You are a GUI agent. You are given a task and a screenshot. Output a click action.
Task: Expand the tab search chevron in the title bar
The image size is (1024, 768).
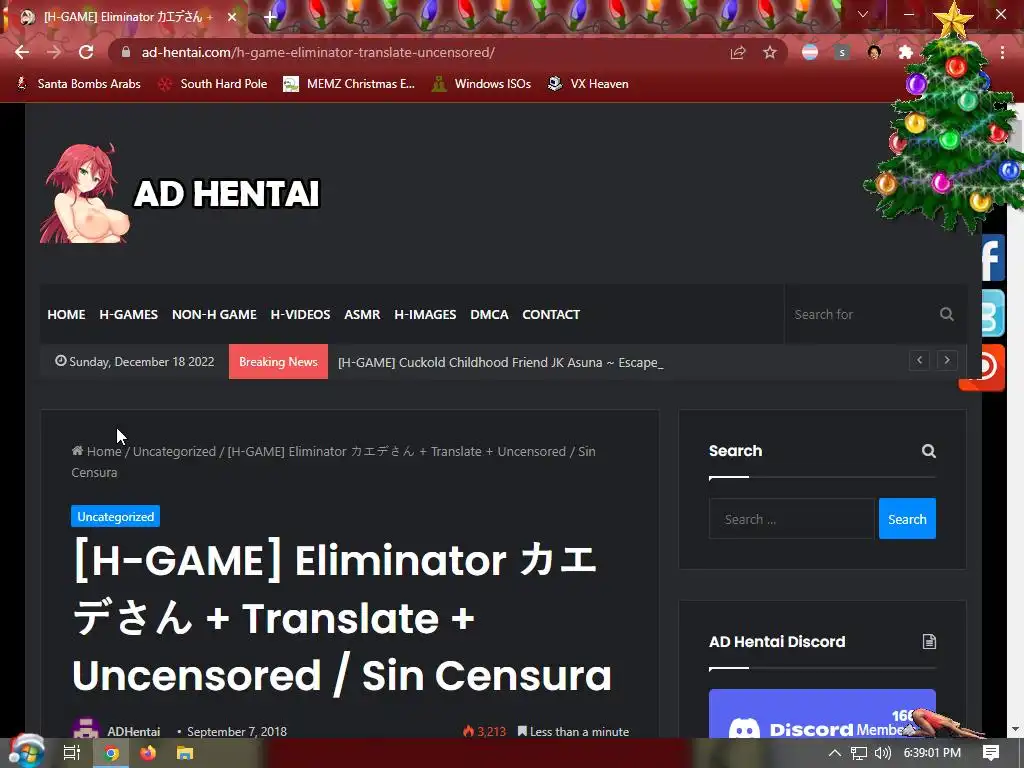pos(863,14)
